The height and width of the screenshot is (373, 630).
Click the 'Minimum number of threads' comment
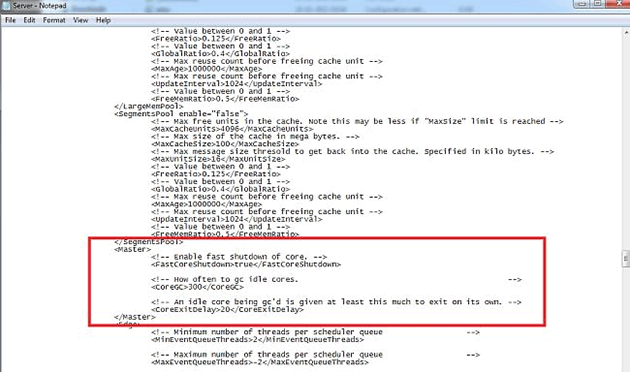click(x=315, y=332)
